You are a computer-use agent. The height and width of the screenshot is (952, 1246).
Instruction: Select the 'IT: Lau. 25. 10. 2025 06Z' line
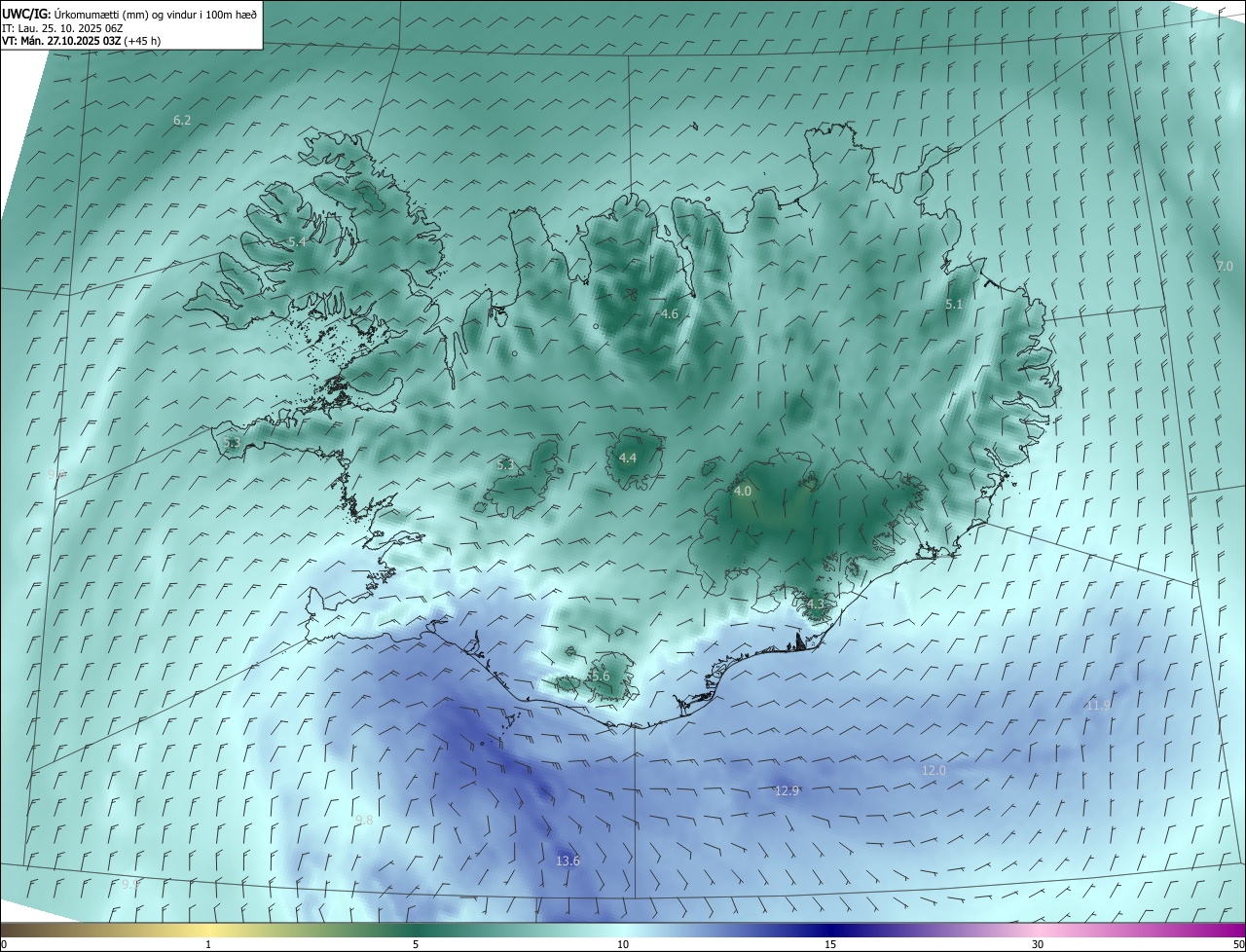click(x=62, y=27)
